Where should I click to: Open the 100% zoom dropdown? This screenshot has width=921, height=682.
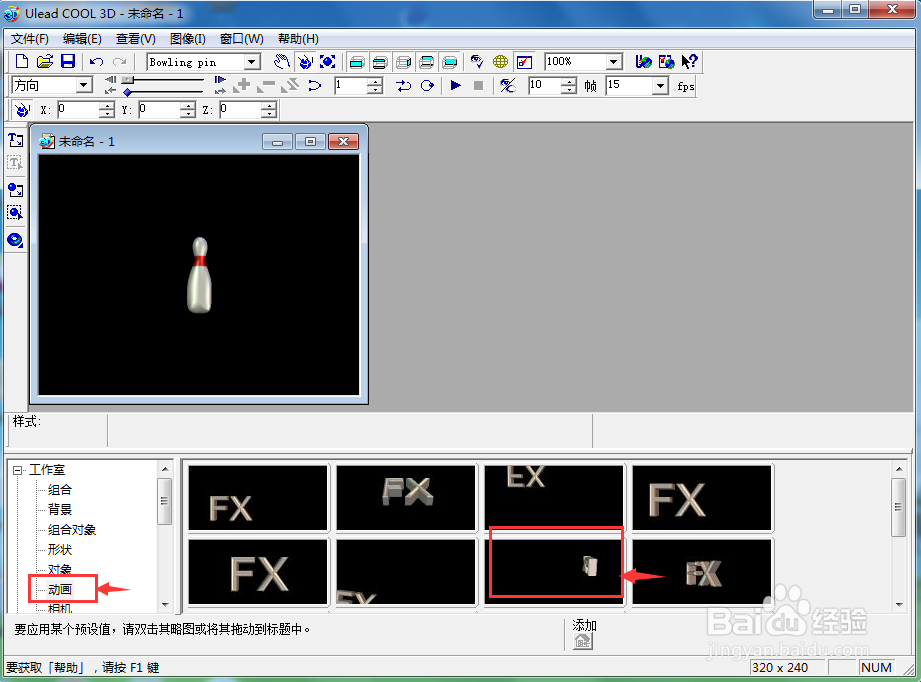click(613, 62)
